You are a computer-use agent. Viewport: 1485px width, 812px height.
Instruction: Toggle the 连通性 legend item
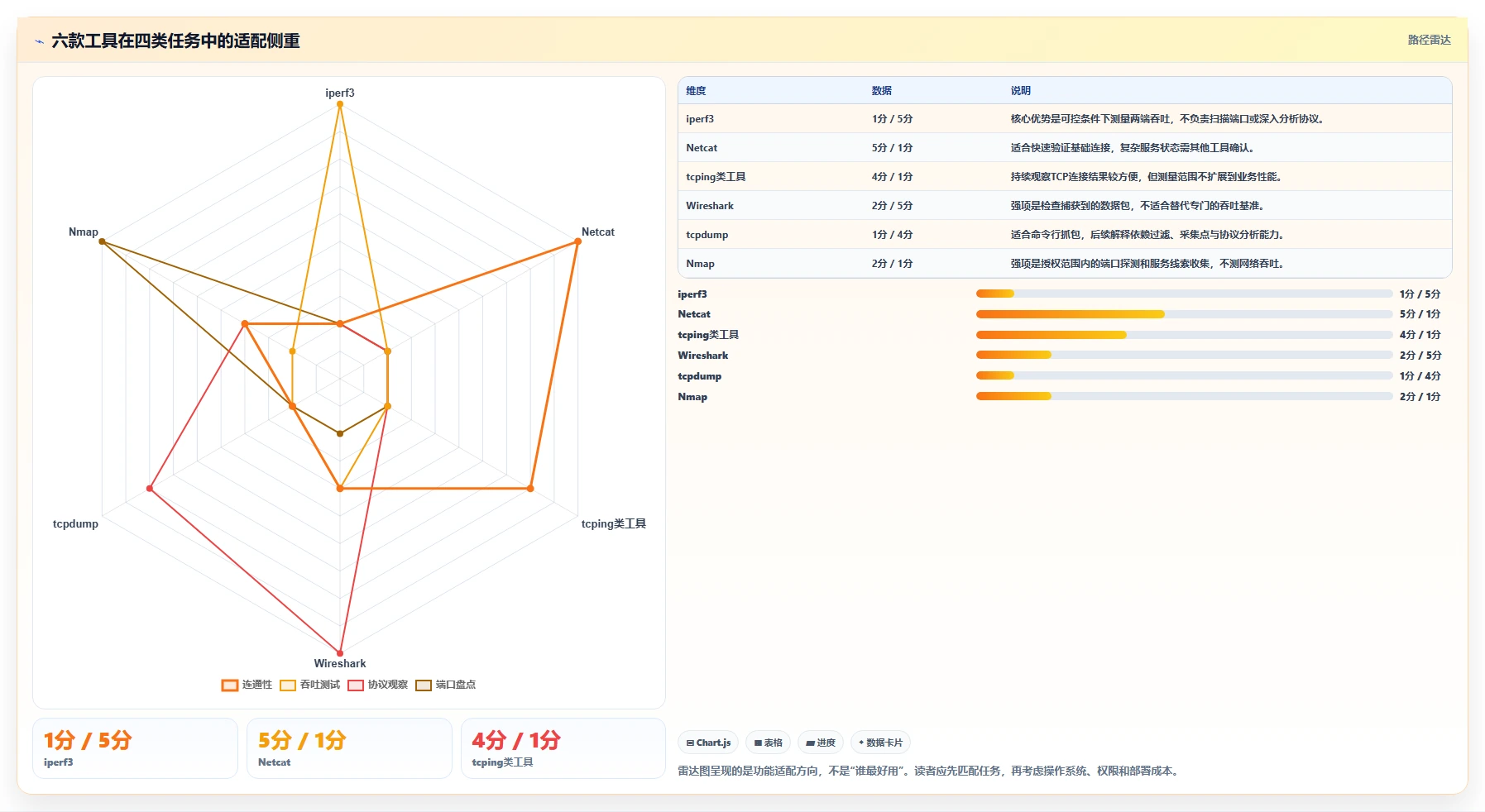(x=247, y=685)
